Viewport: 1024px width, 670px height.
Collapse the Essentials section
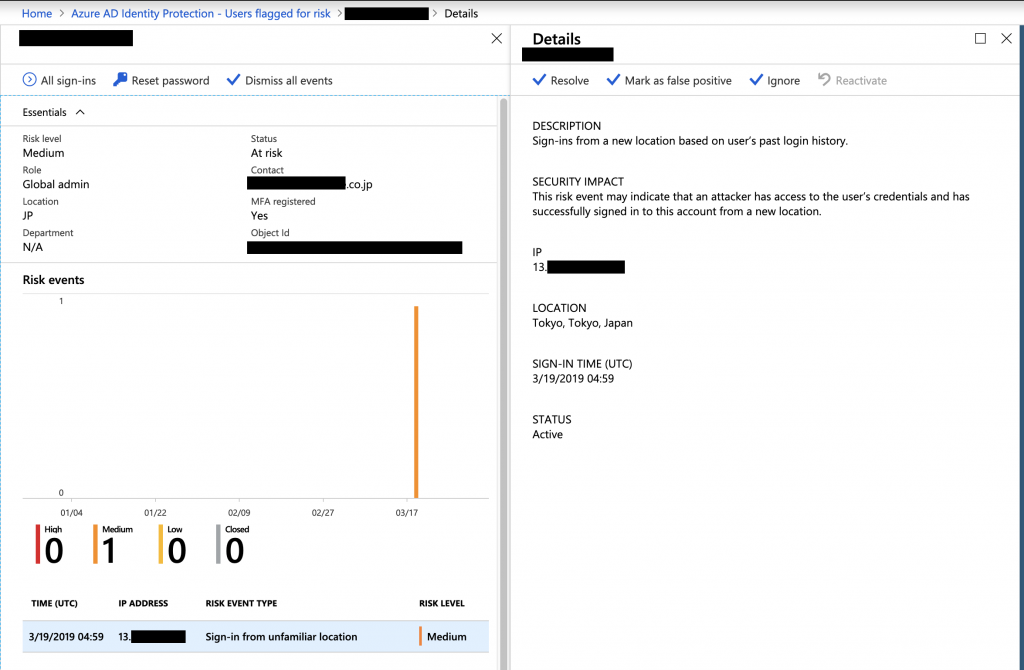pos(80,112)
